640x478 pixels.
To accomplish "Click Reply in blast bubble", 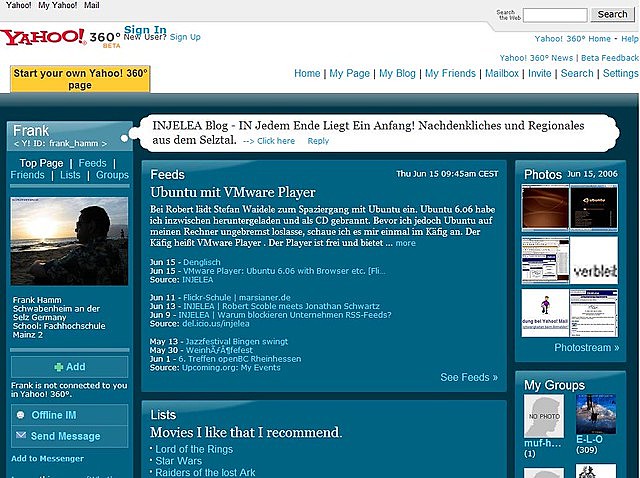I will click(x=318, y=141).
